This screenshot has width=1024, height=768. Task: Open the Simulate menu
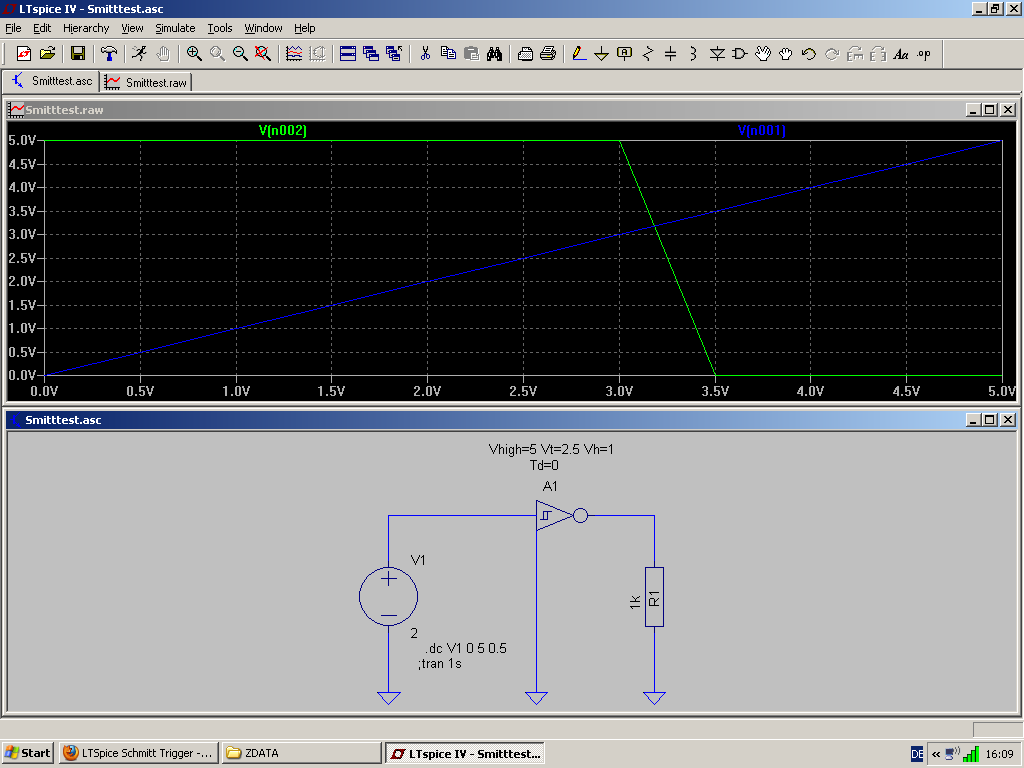tap(175, 28)
